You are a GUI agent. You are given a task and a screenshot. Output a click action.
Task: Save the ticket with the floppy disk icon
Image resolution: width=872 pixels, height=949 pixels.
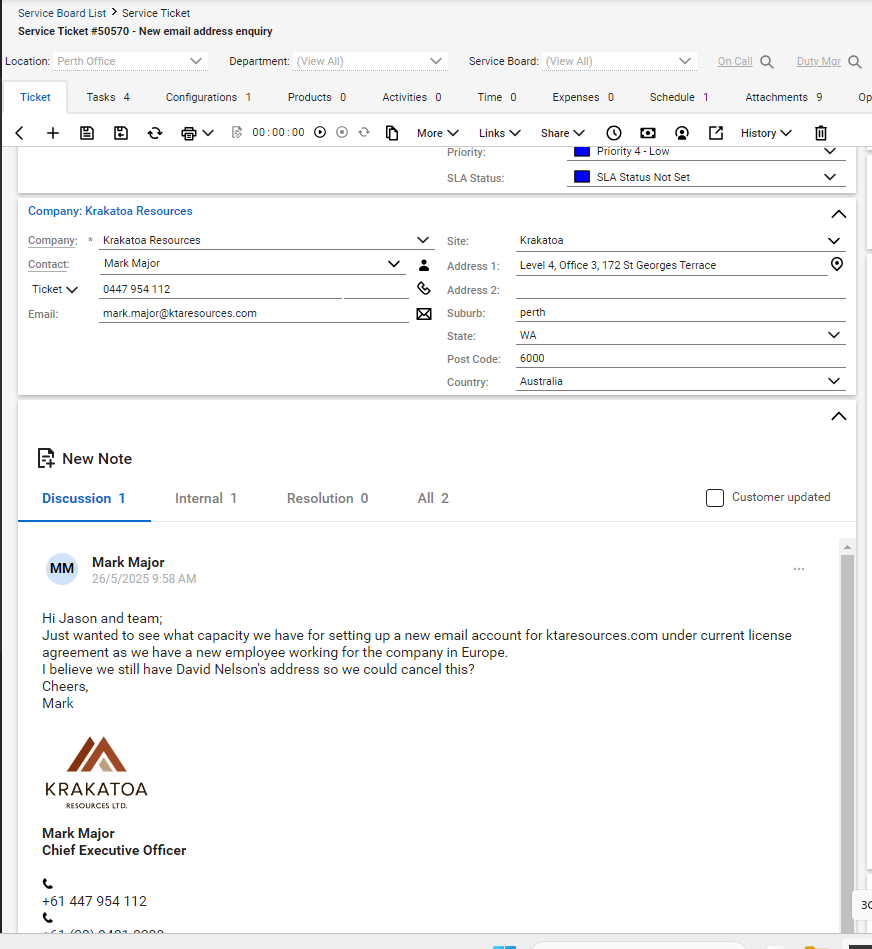click(87, 133)
